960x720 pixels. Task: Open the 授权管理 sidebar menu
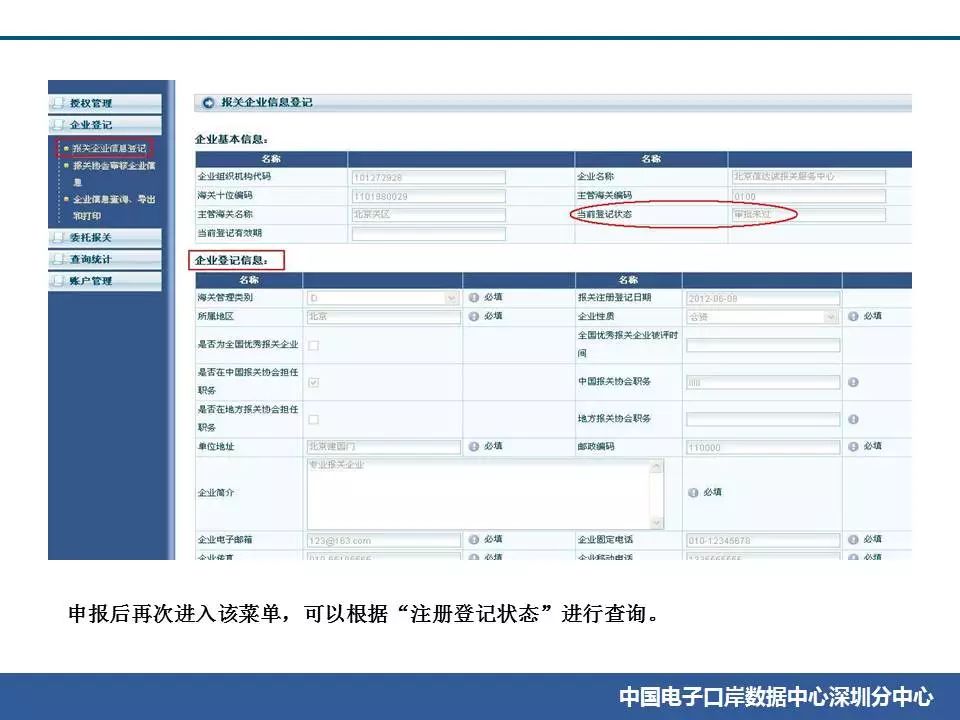point(104,103)
